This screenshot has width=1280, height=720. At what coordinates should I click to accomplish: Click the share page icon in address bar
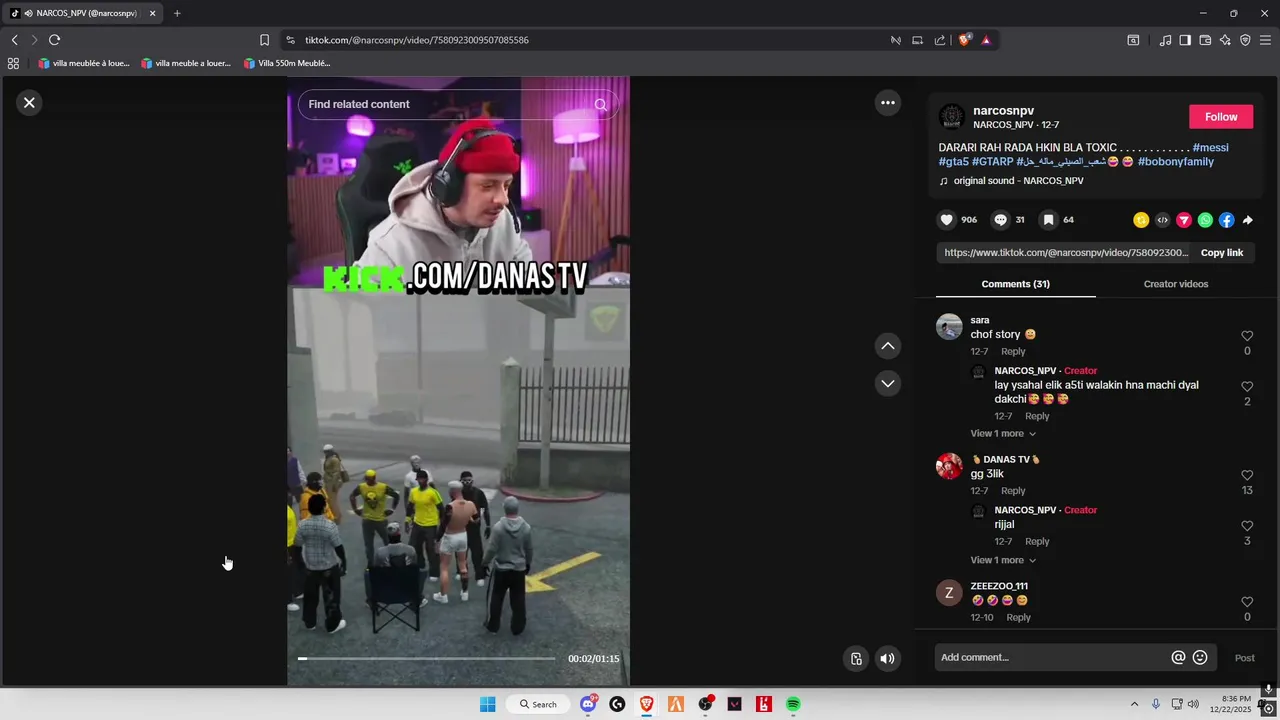coord(939,40)
